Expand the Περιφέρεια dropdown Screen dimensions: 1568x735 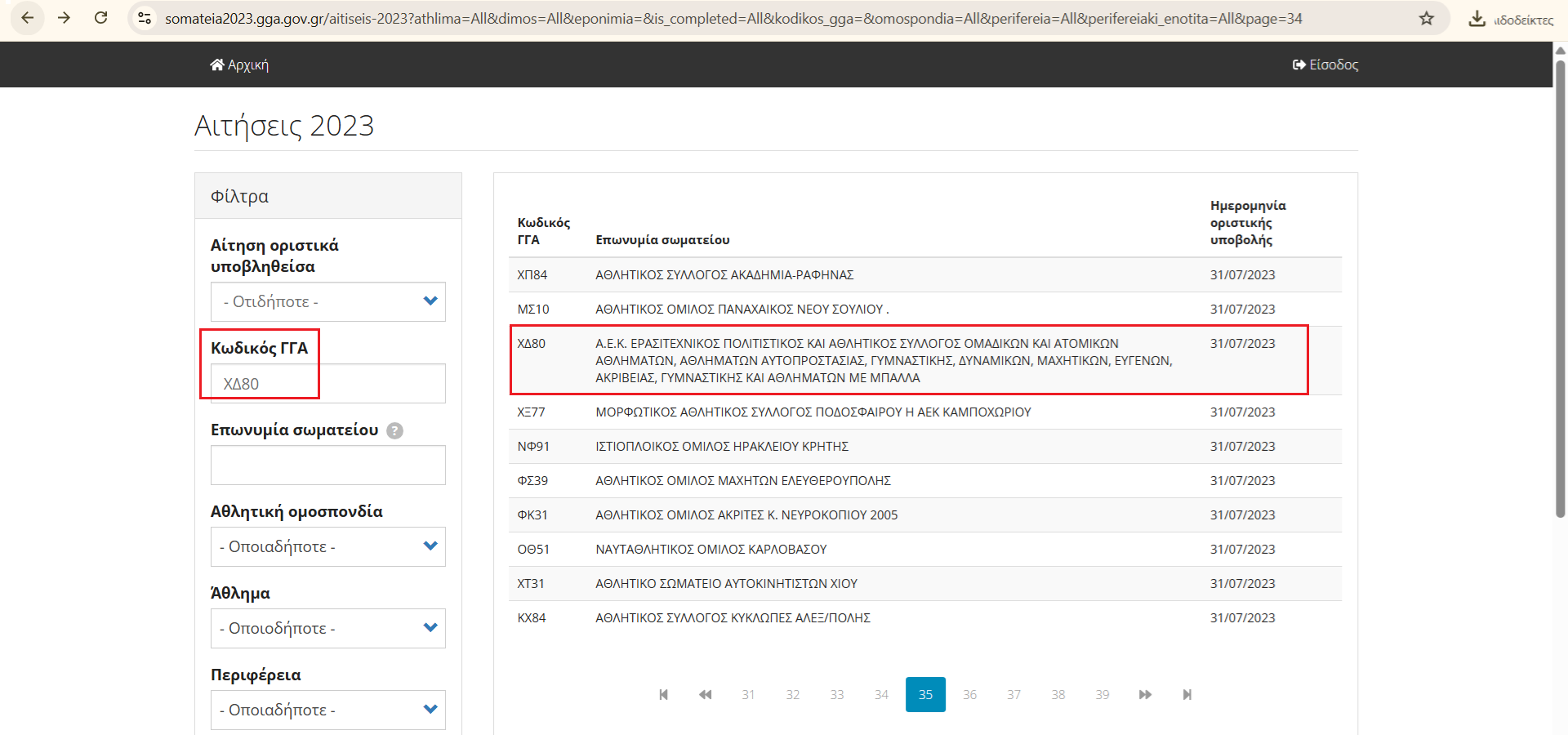(327, 710)
